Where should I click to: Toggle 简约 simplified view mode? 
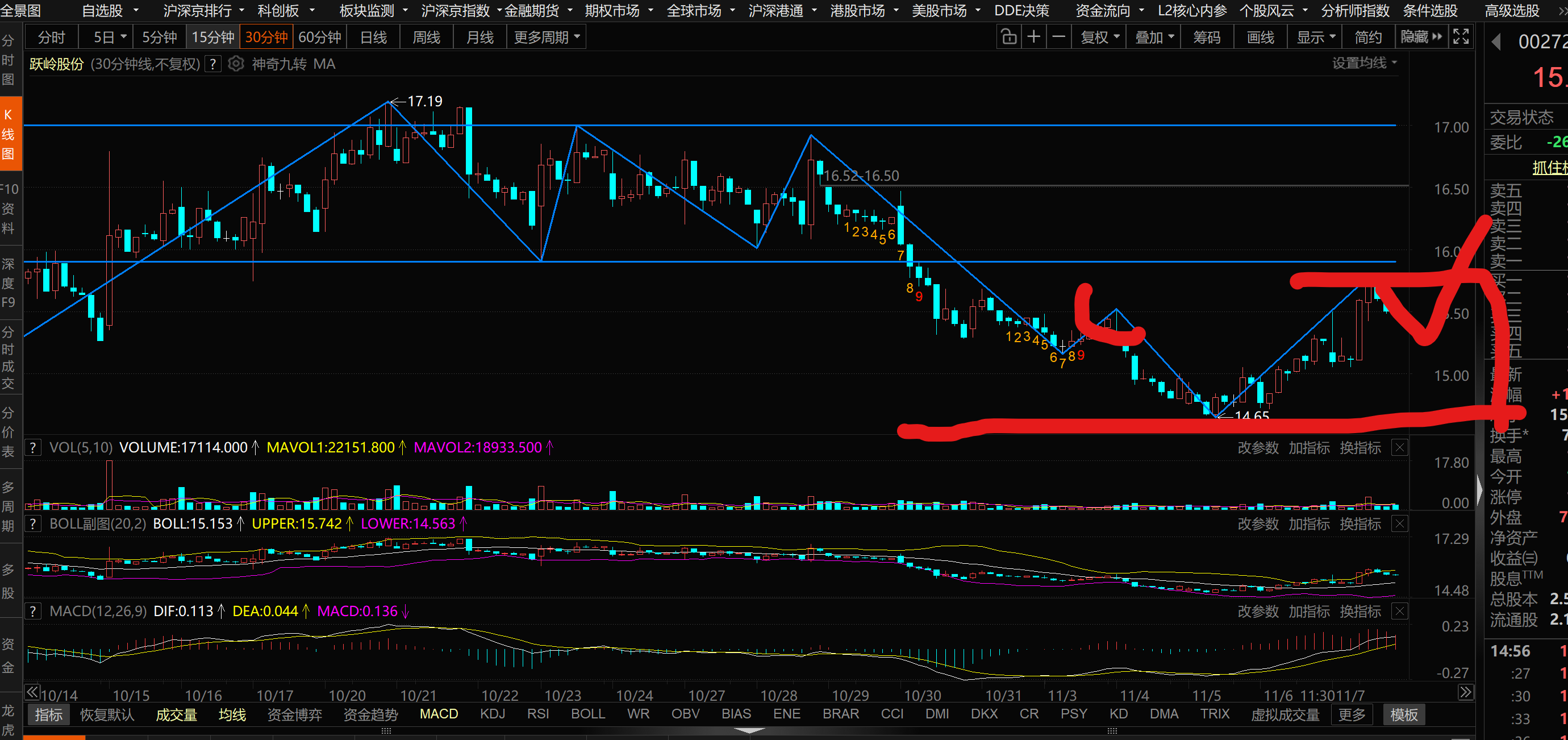[x=1368, y=37]
